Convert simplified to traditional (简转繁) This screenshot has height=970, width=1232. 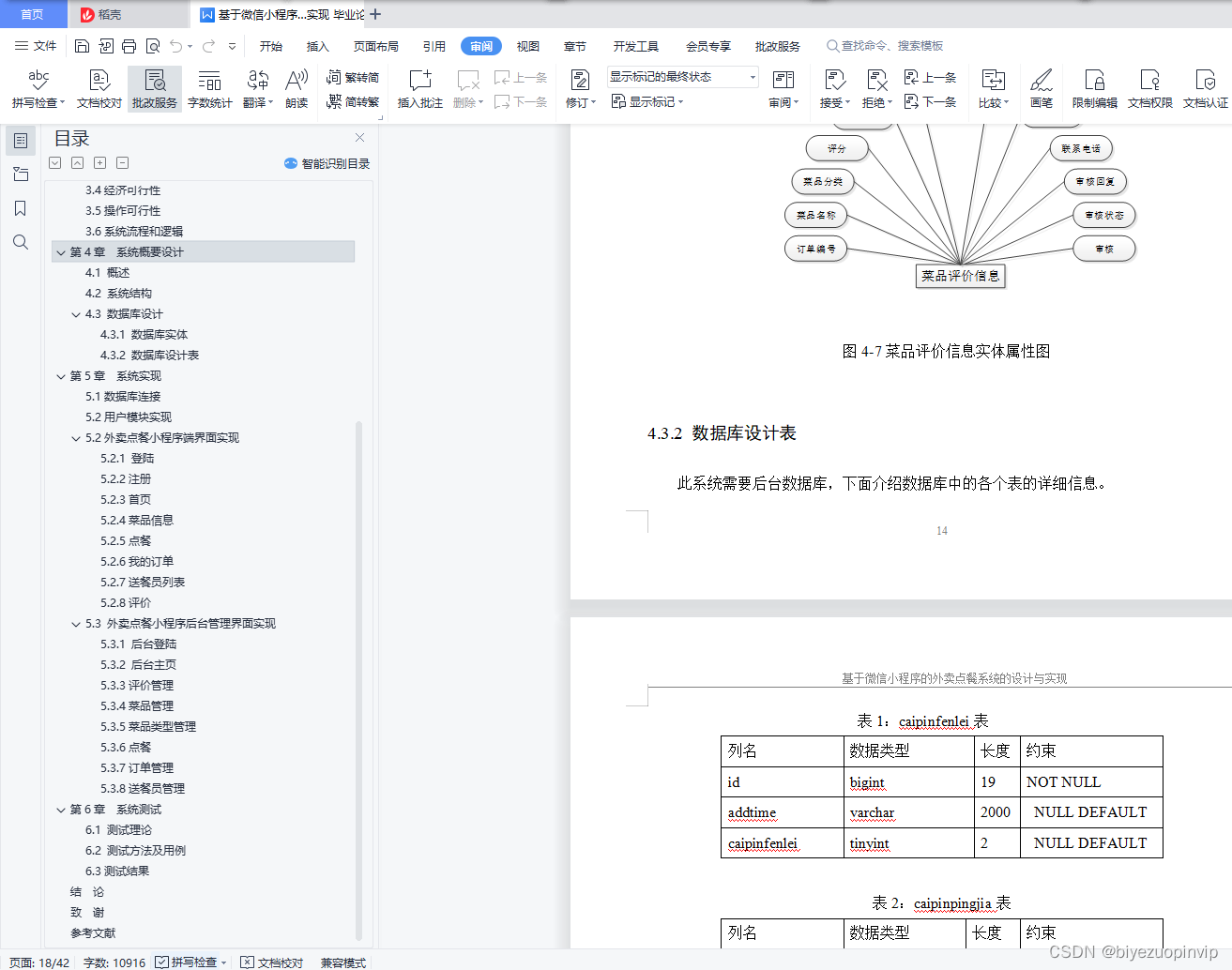353,101
